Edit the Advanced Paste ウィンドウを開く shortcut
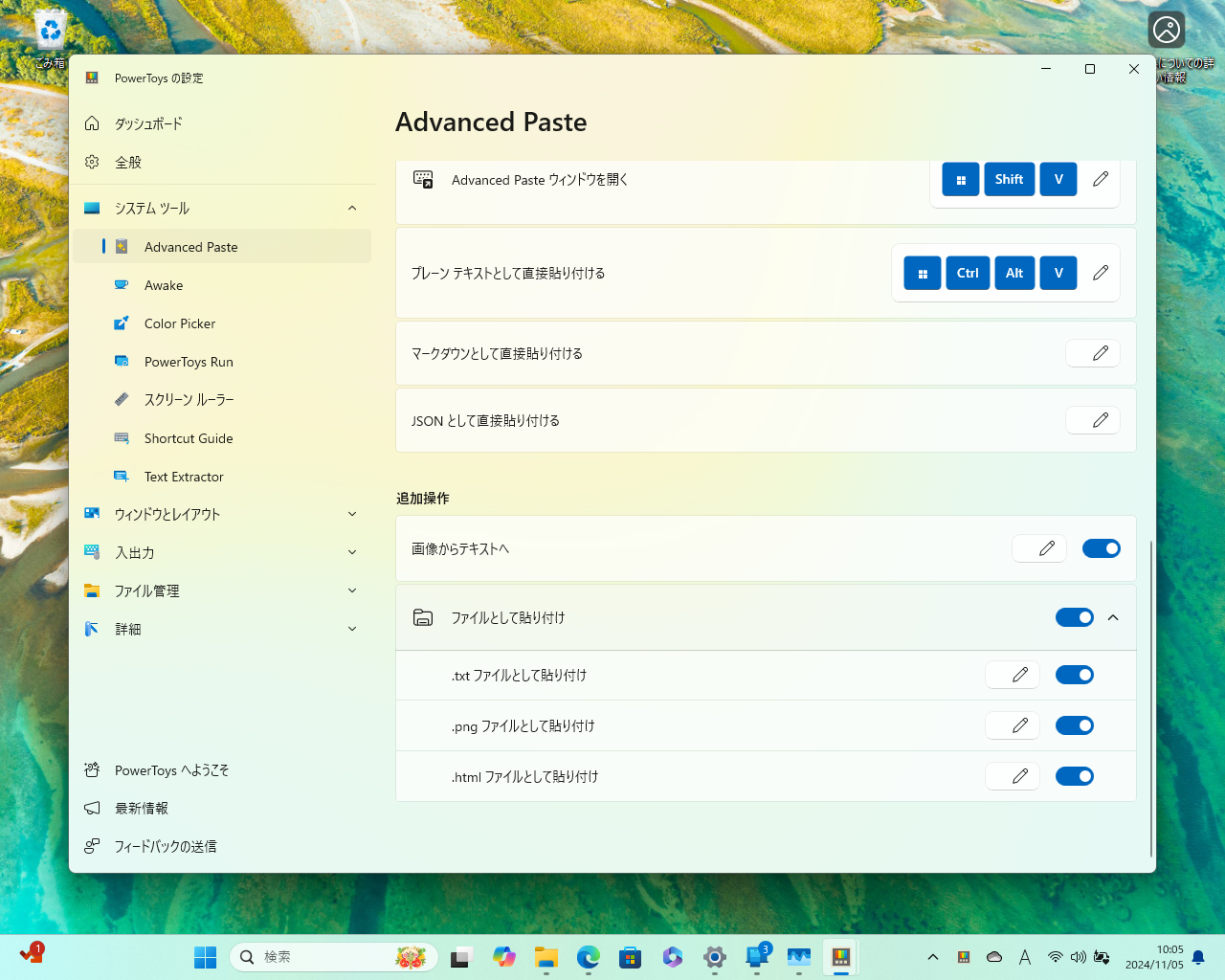1225x980 pixels. [1101, 179]
